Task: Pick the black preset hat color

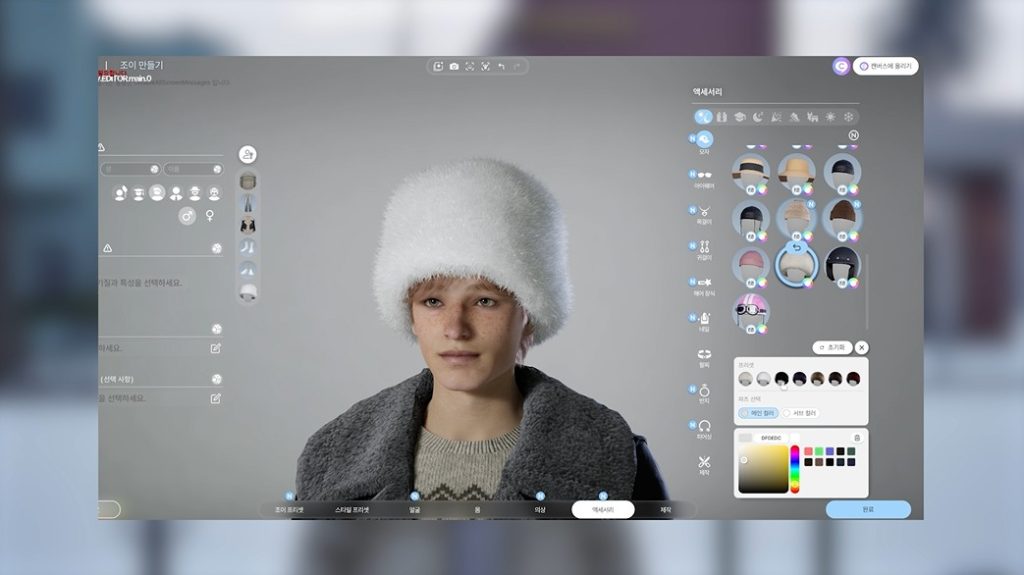Action: click(x=782, y=378)
